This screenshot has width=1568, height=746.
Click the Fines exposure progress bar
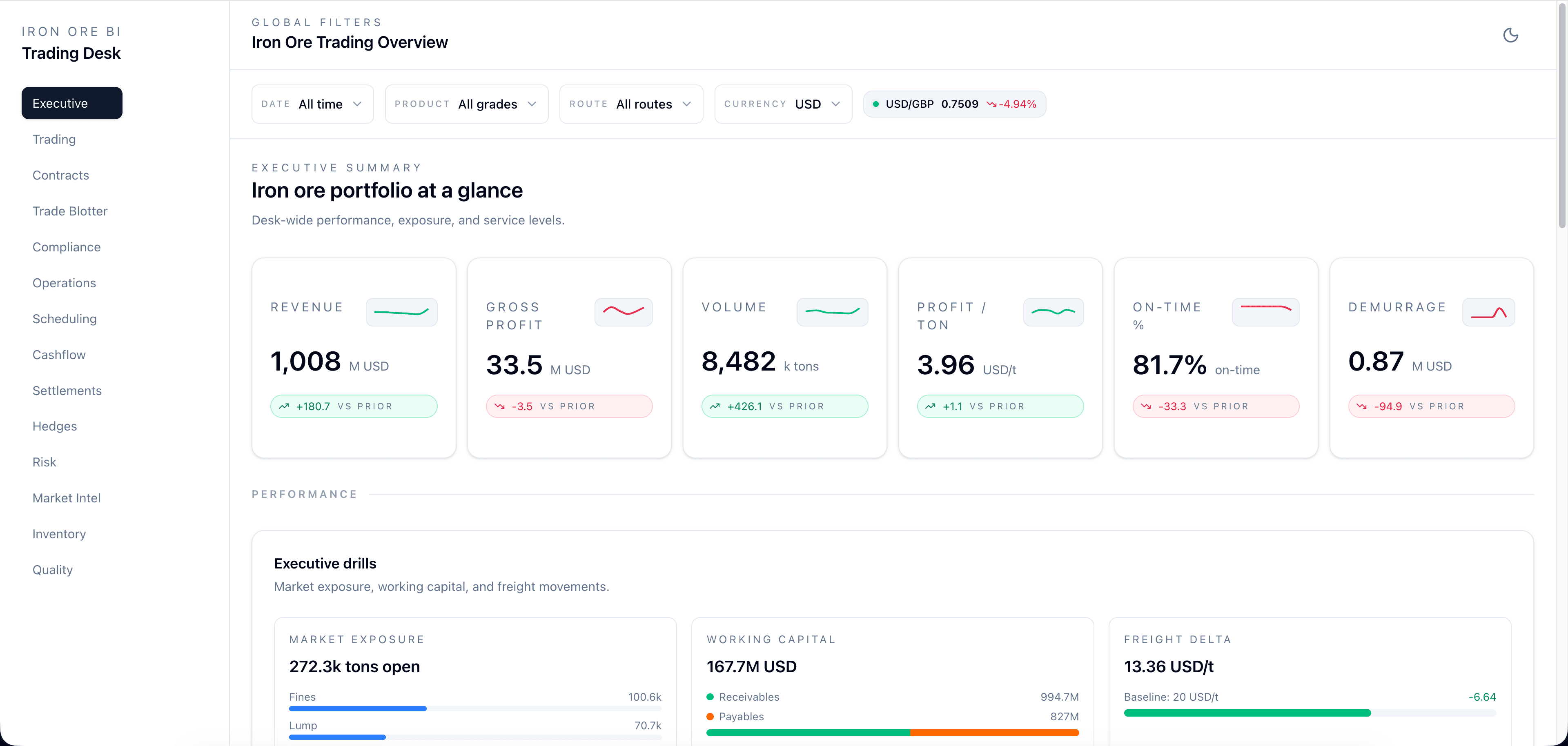coord(475,709)
